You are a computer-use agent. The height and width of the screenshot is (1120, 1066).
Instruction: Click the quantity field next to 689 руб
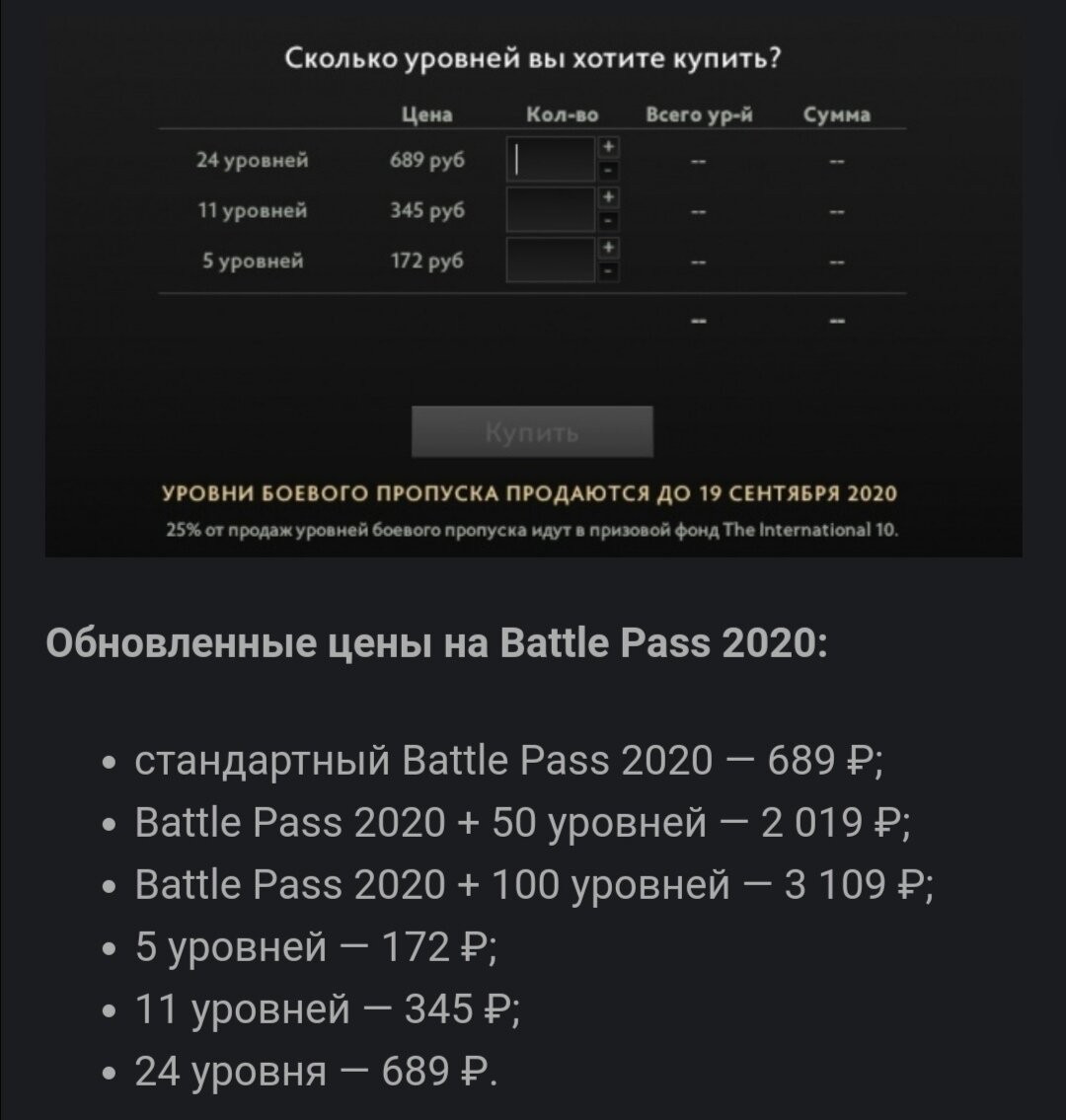point(551,159)
